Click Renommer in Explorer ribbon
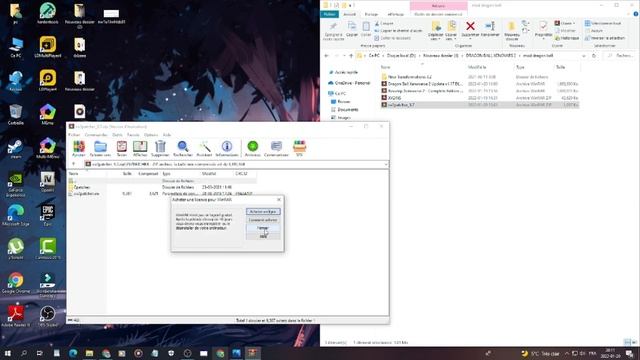This screenshot has width=640, height=360. click(490, 29)
